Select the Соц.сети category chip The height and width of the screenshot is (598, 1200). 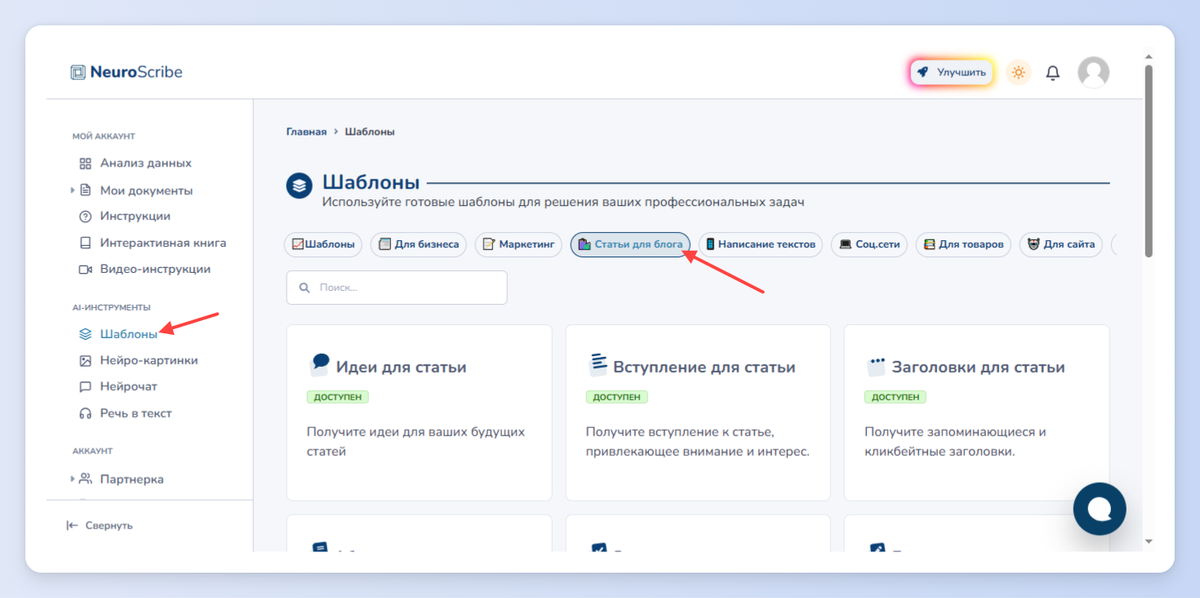(x=870, y=244)
